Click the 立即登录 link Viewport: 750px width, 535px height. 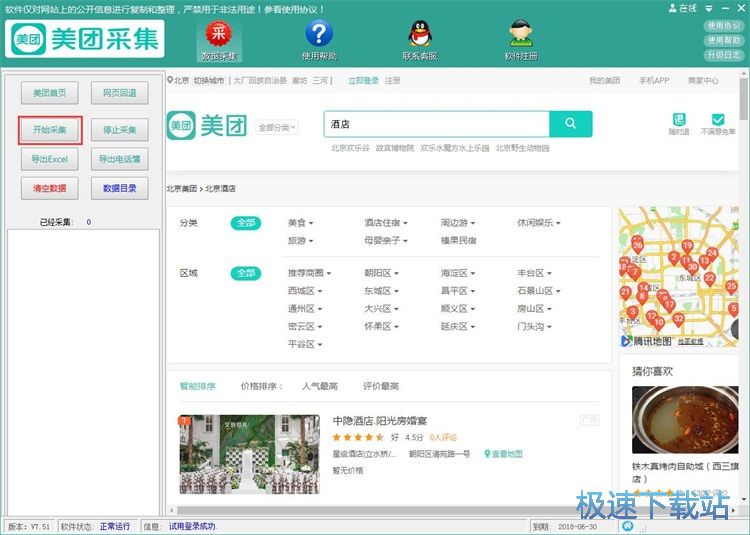[363, 80]
